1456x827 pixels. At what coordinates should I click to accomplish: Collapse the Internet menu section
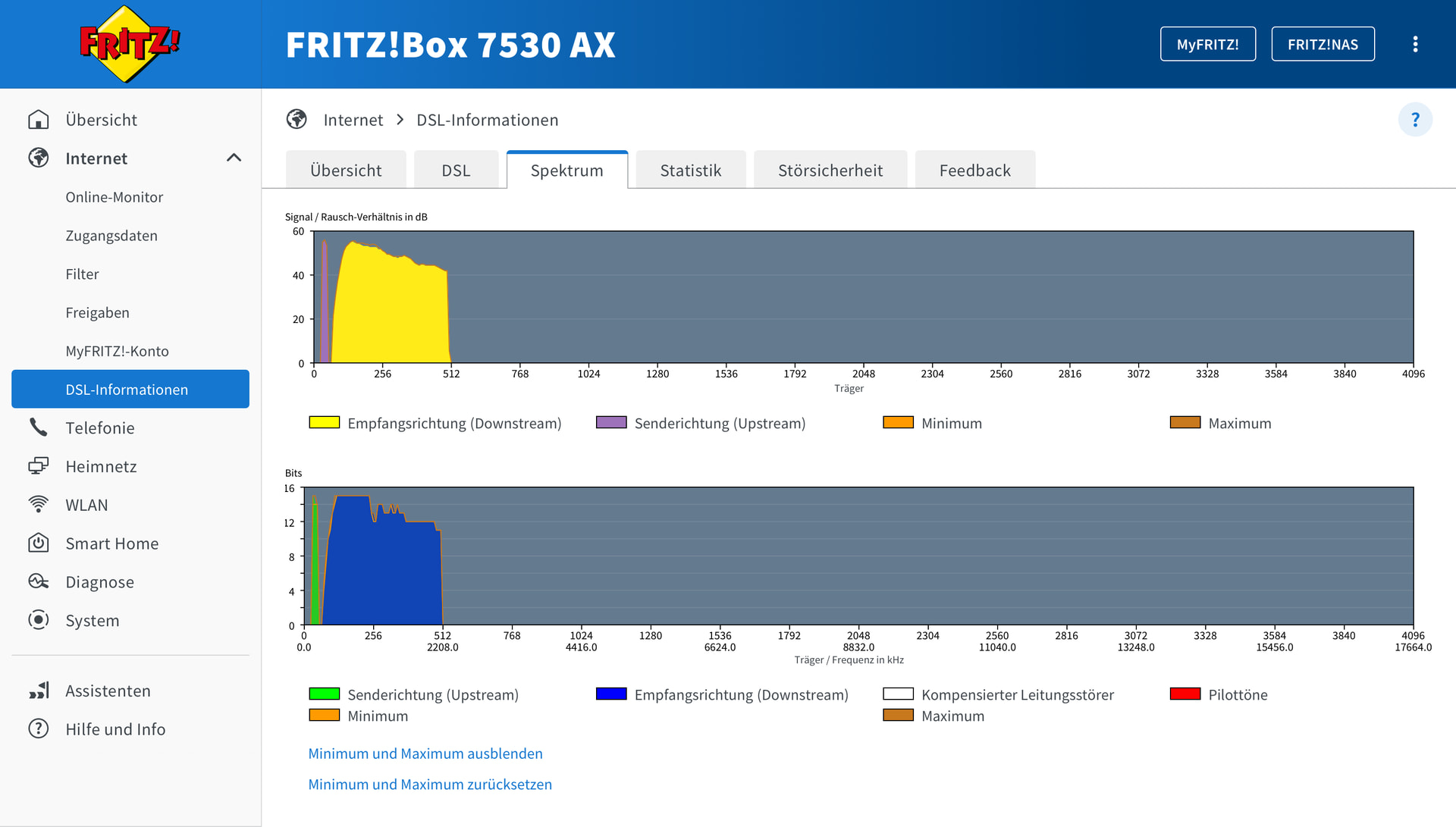[x=234, y=158]
